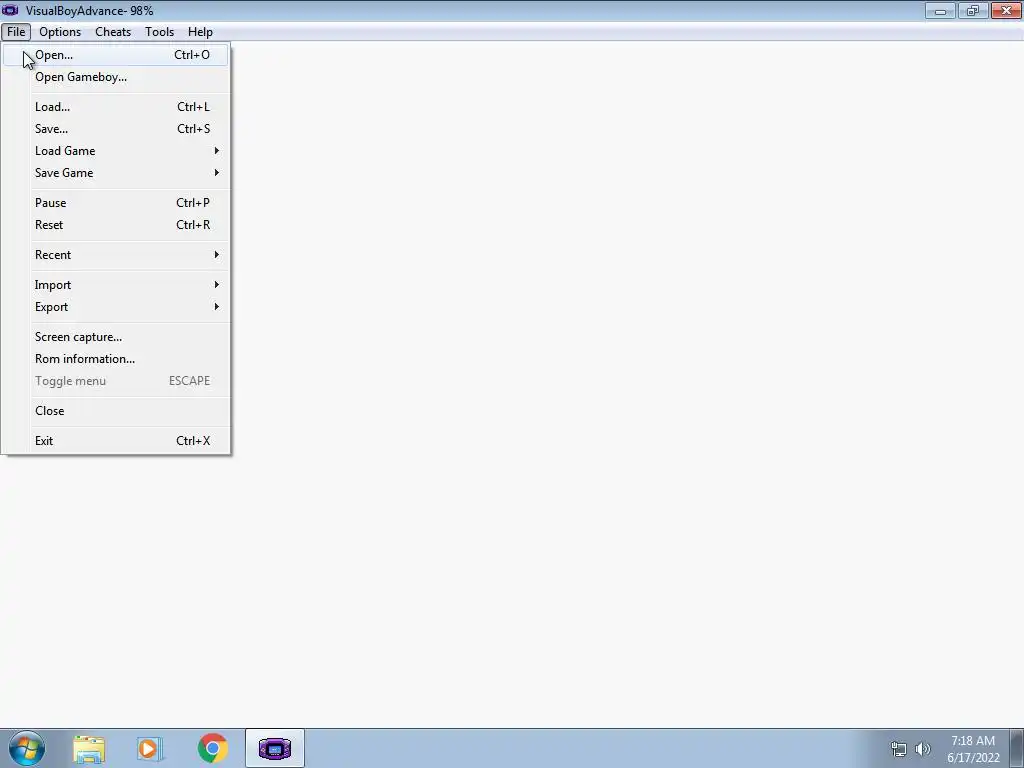Click Pause in the File menu

click(x=116, y=202)
